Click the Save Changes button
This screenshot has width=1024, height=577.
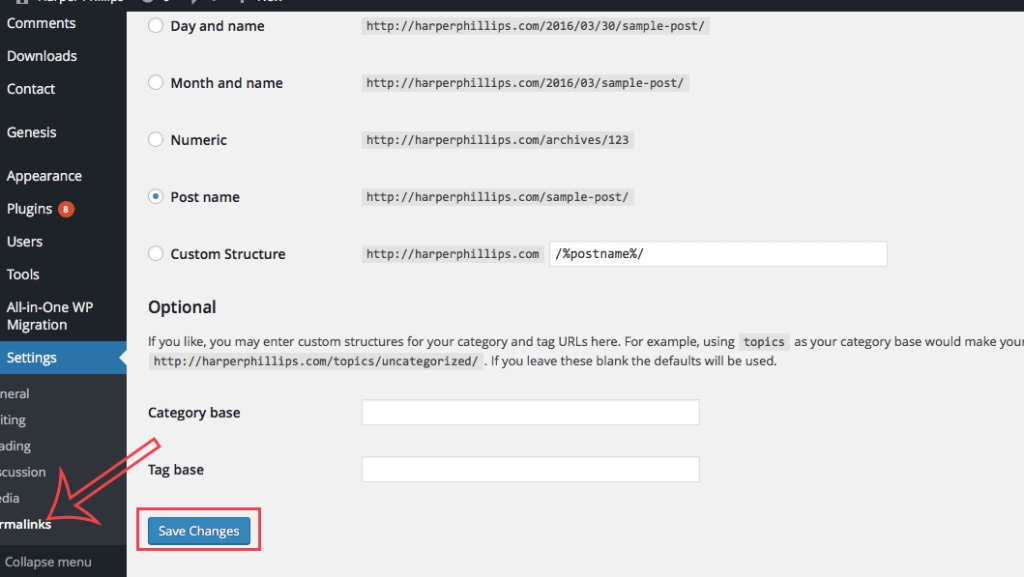(x=199, y=531)
